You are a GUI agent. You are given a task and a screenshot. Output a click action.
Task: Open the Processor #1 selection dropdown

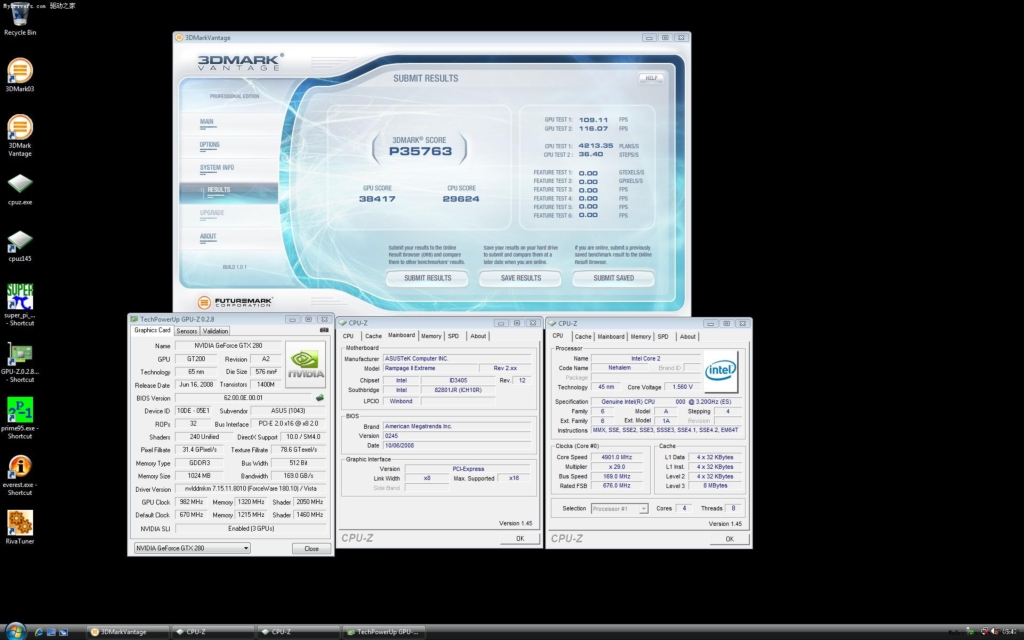[x=619, y=508]
